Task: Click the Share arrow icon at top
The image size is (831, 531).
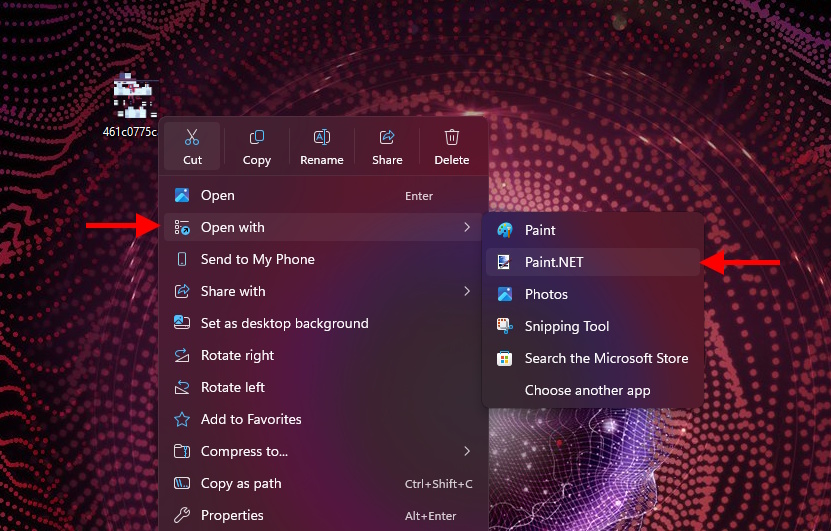Action: 387,137
